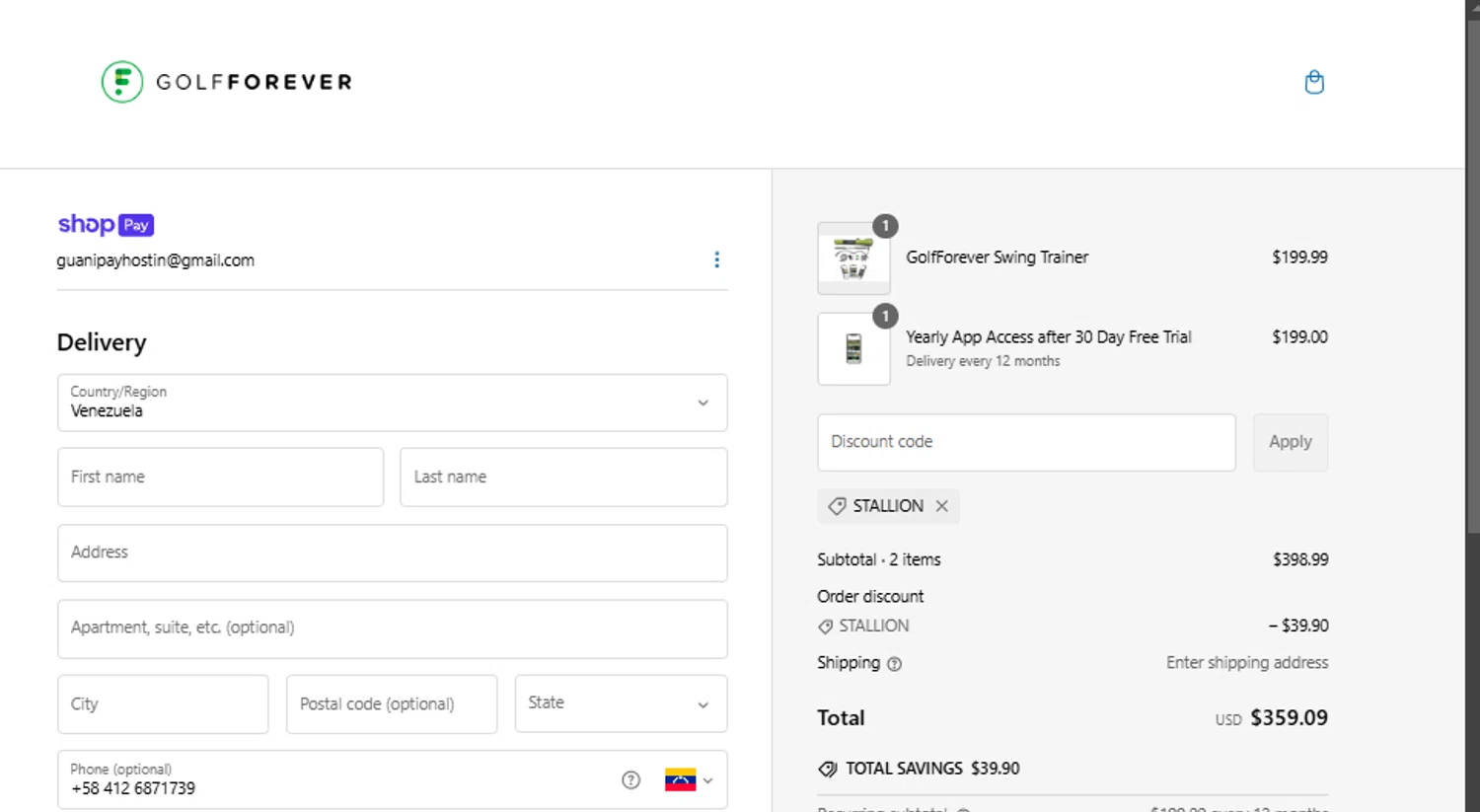Open the three-dot account options menu
This screenshot has height=812, width=1480.
pyautogui.click(x=716, y=259)
